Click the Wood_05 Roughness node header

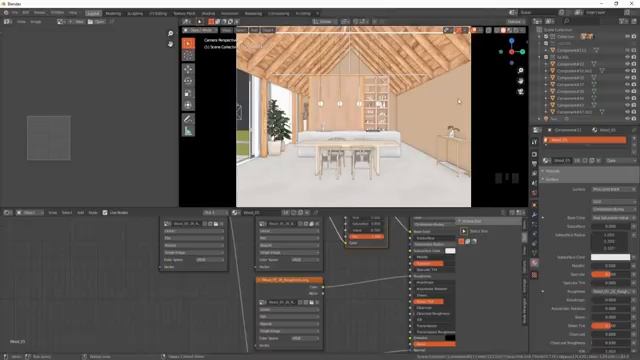tap(289, 280)
